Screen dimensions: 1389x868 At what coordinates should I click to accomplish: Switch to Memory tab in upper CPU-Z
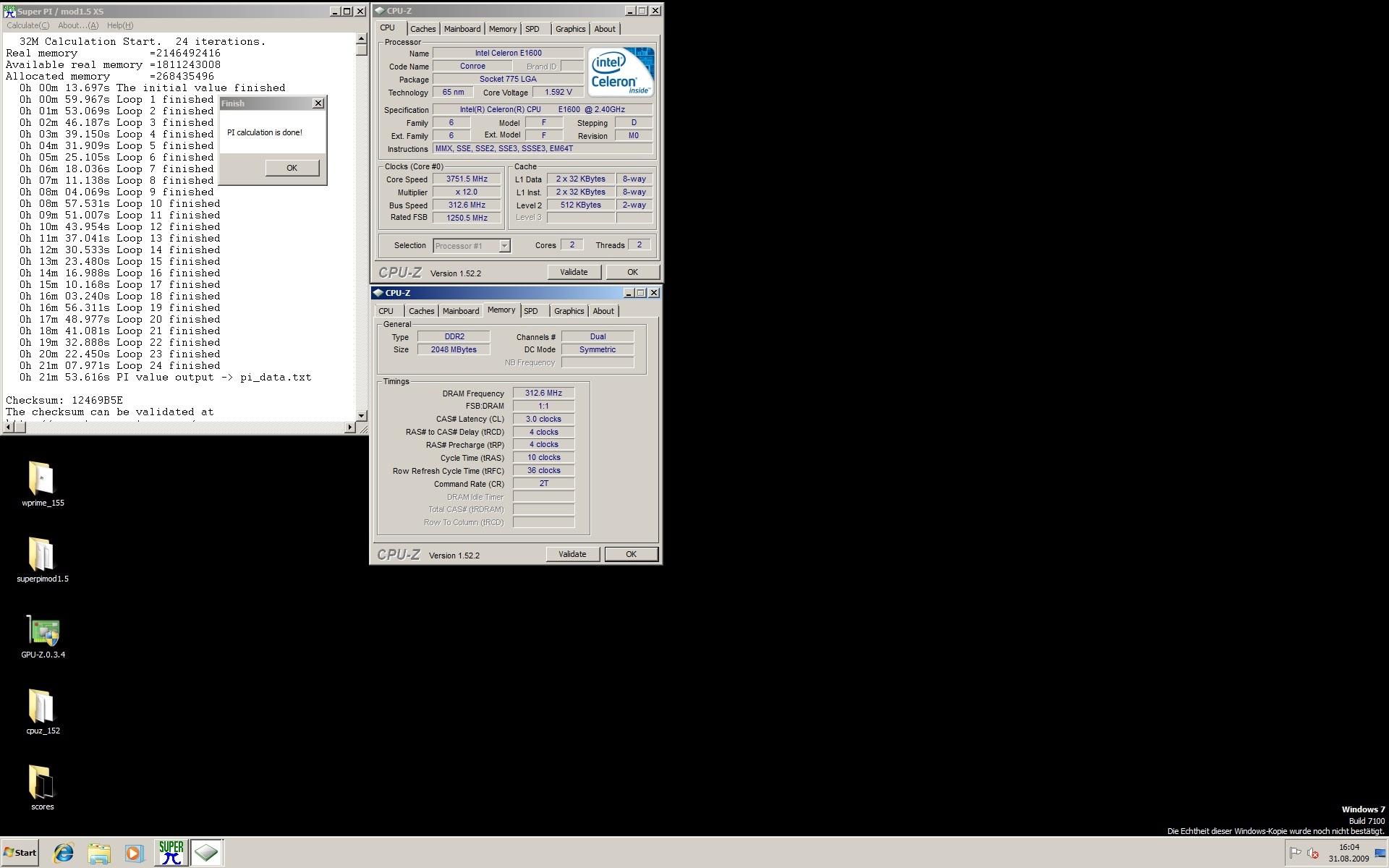[503, 29]
